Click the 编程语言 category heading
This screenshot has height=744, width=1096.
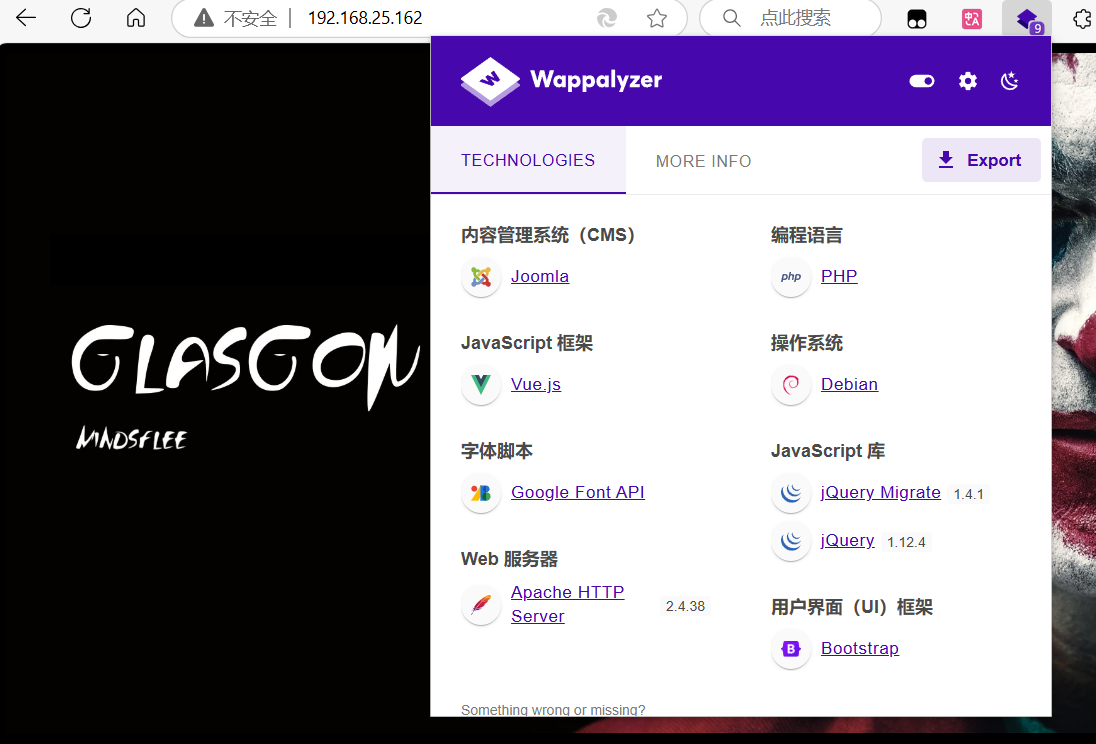(x=807, y=235)
